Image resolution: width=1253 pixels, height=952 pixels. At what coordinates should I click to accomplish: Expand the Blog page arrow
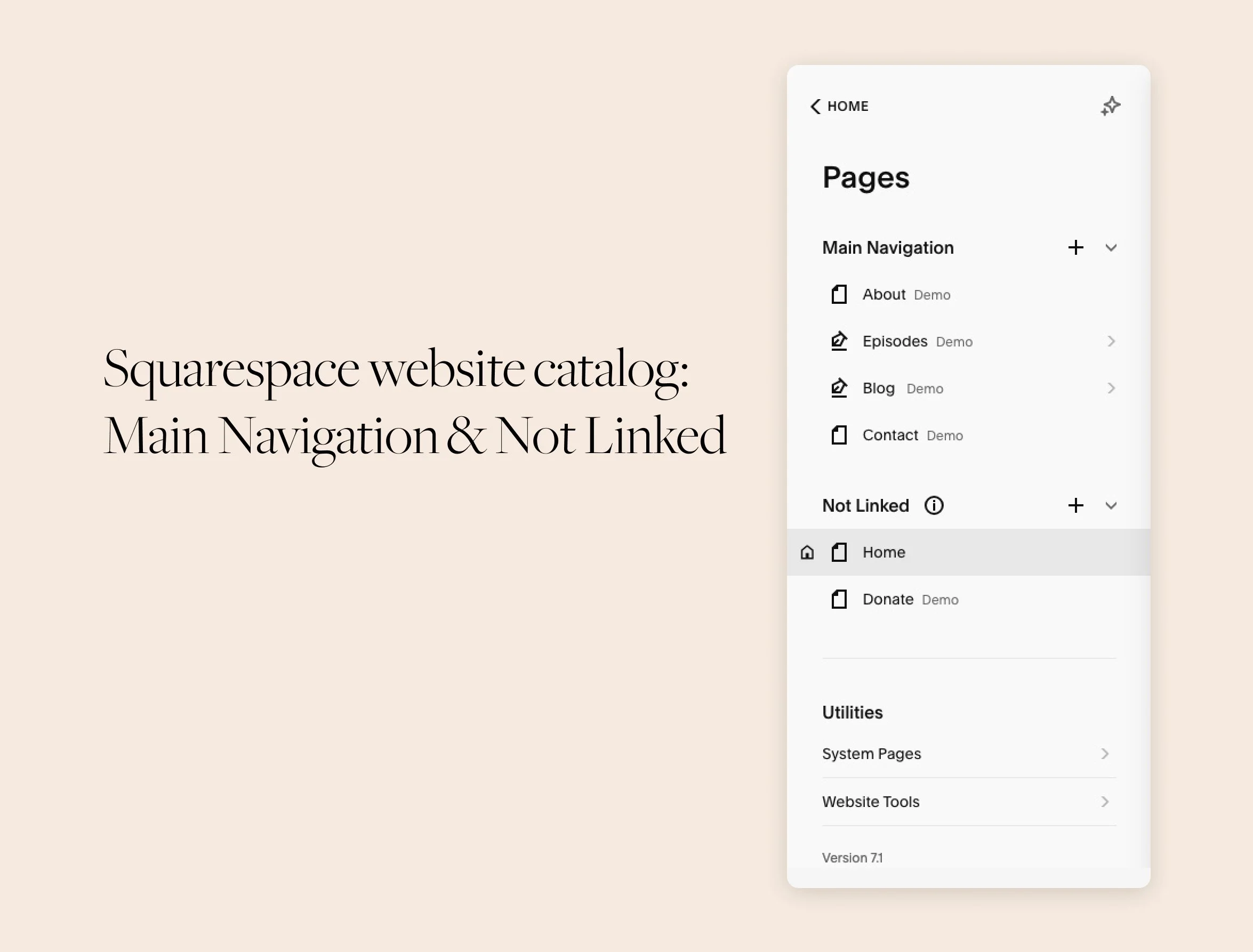pyautogui.click(x=1111, y=388)
